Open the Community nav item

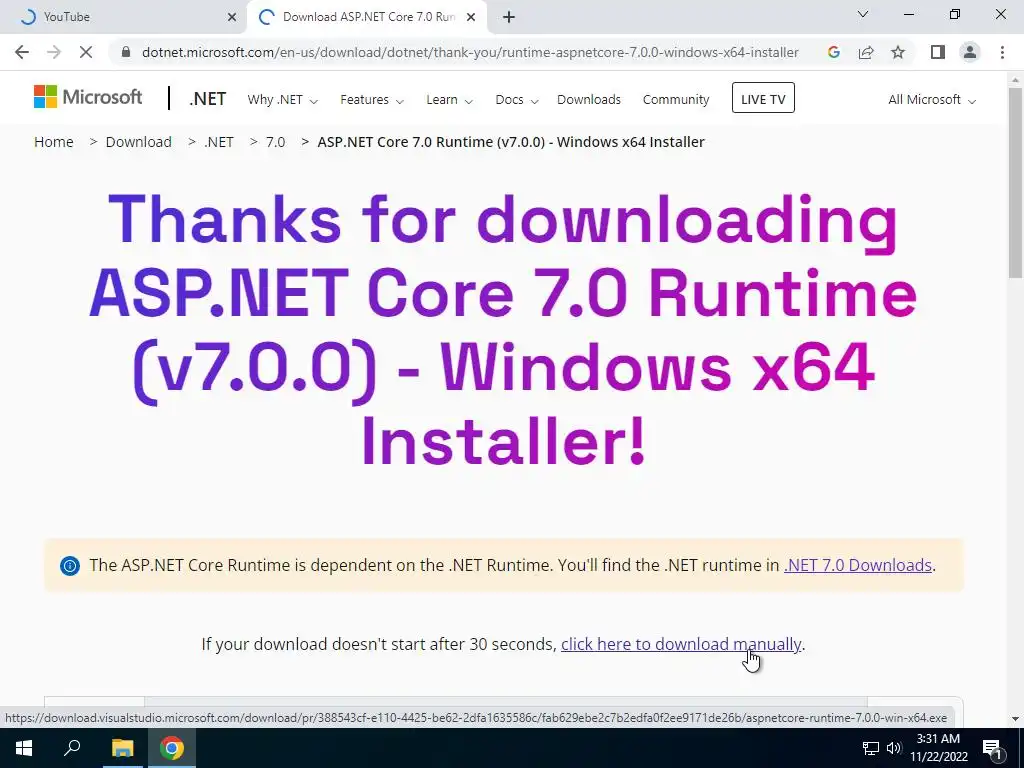click(x=676, y=99)
